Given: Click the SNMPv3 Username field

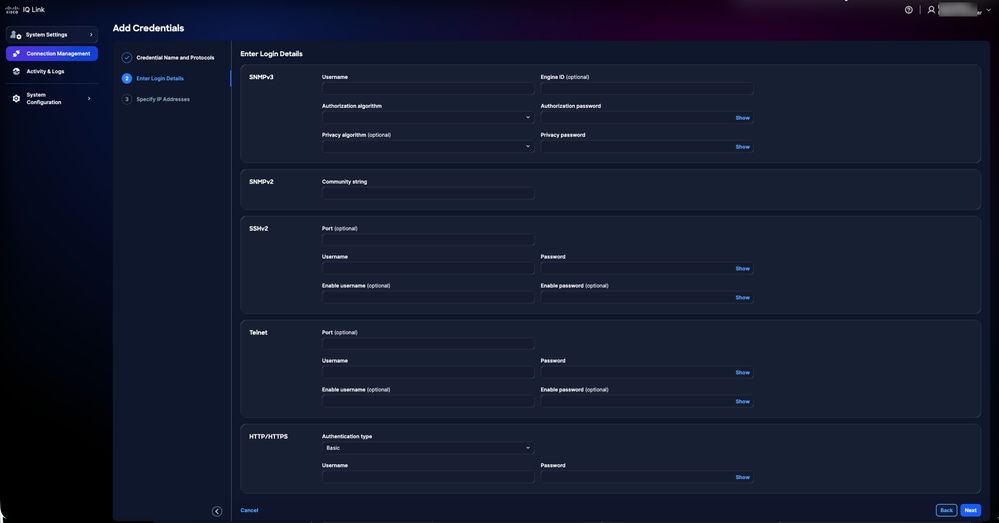Looking at the screenshot, I should pos(428,89).
